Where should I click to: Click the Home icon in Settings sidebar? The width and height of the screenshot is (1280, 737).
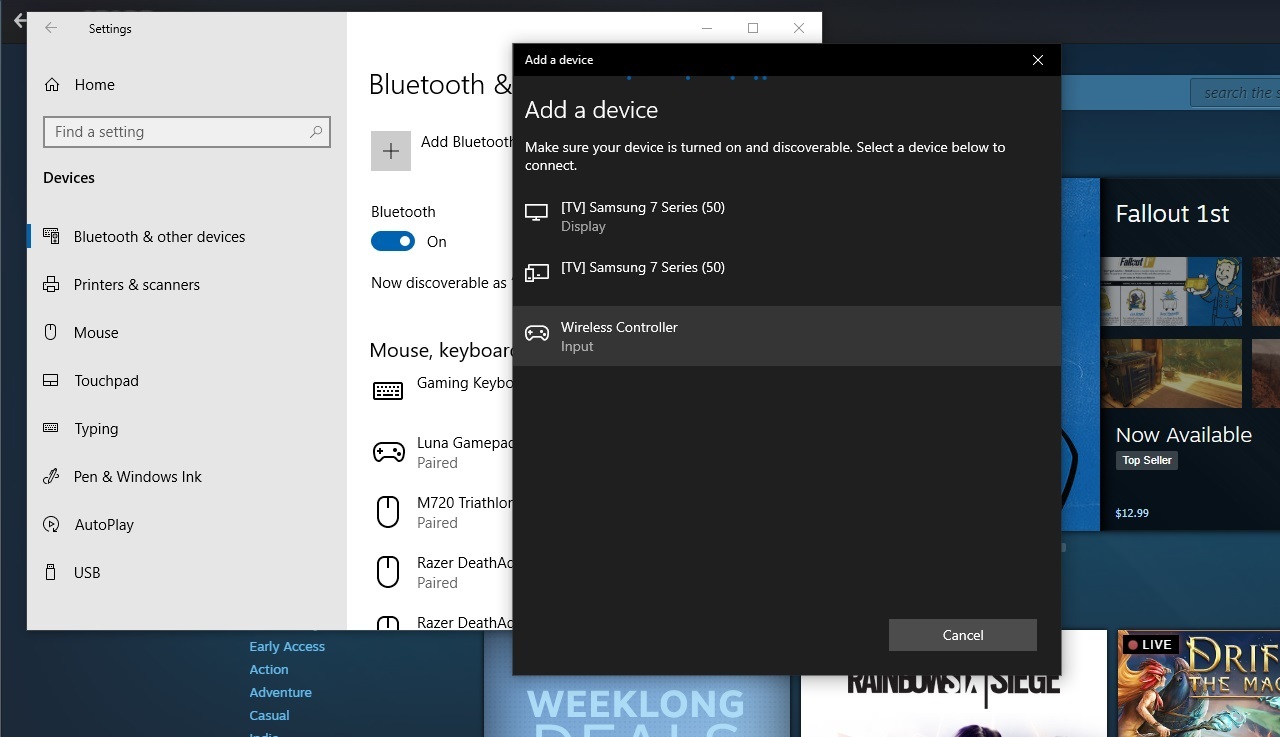click(x=52, y=85)
